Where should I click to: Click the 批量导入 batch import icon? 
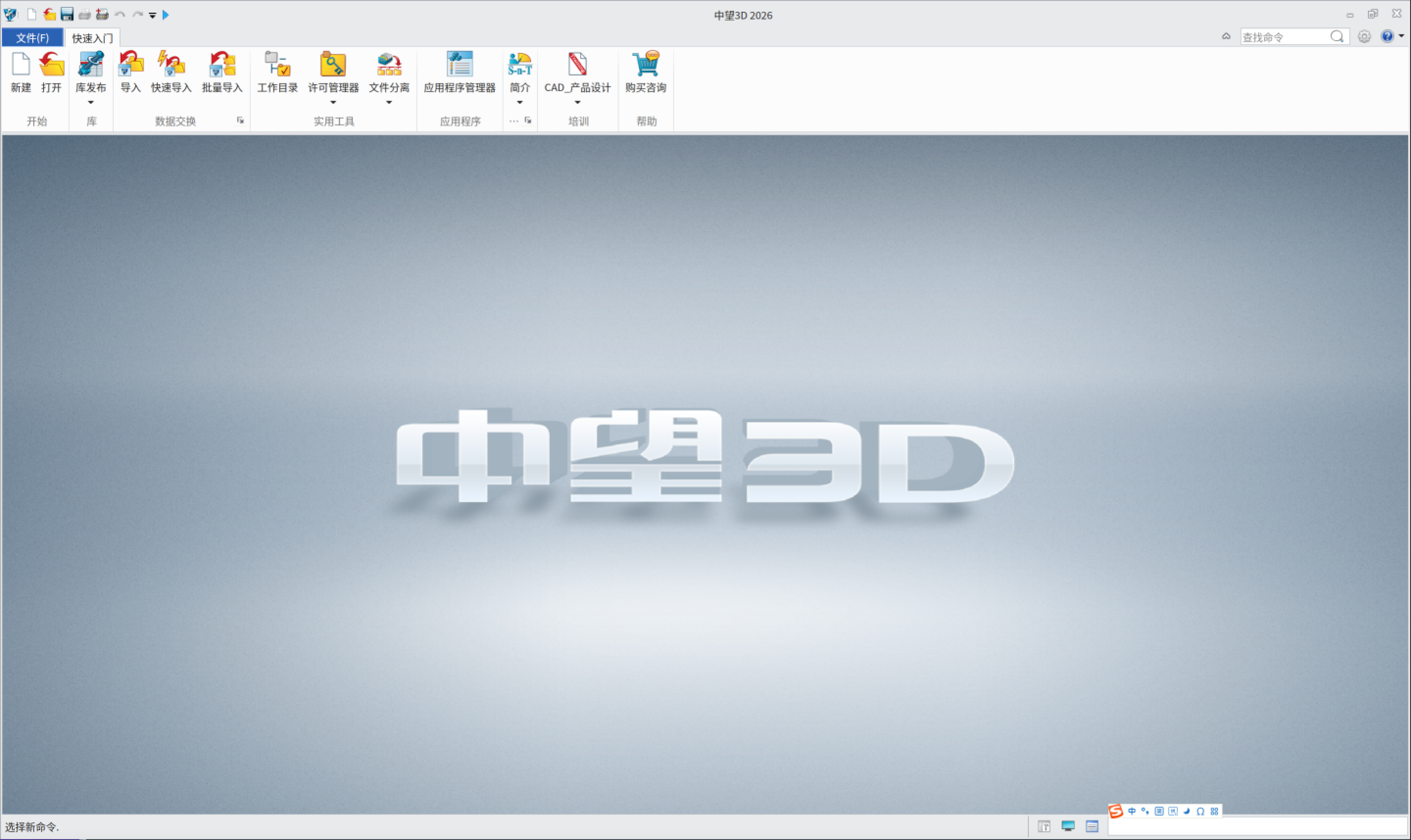(222, 65)
